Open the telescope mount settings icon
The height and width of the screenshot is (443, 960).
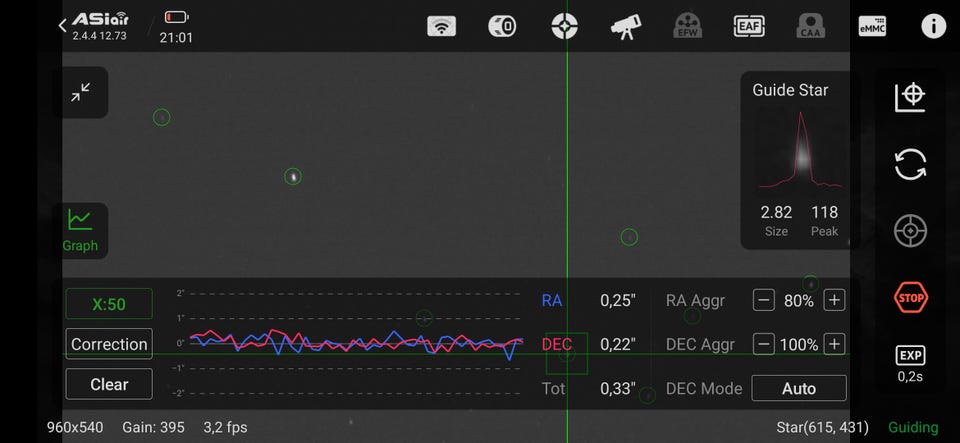[626, 27]
